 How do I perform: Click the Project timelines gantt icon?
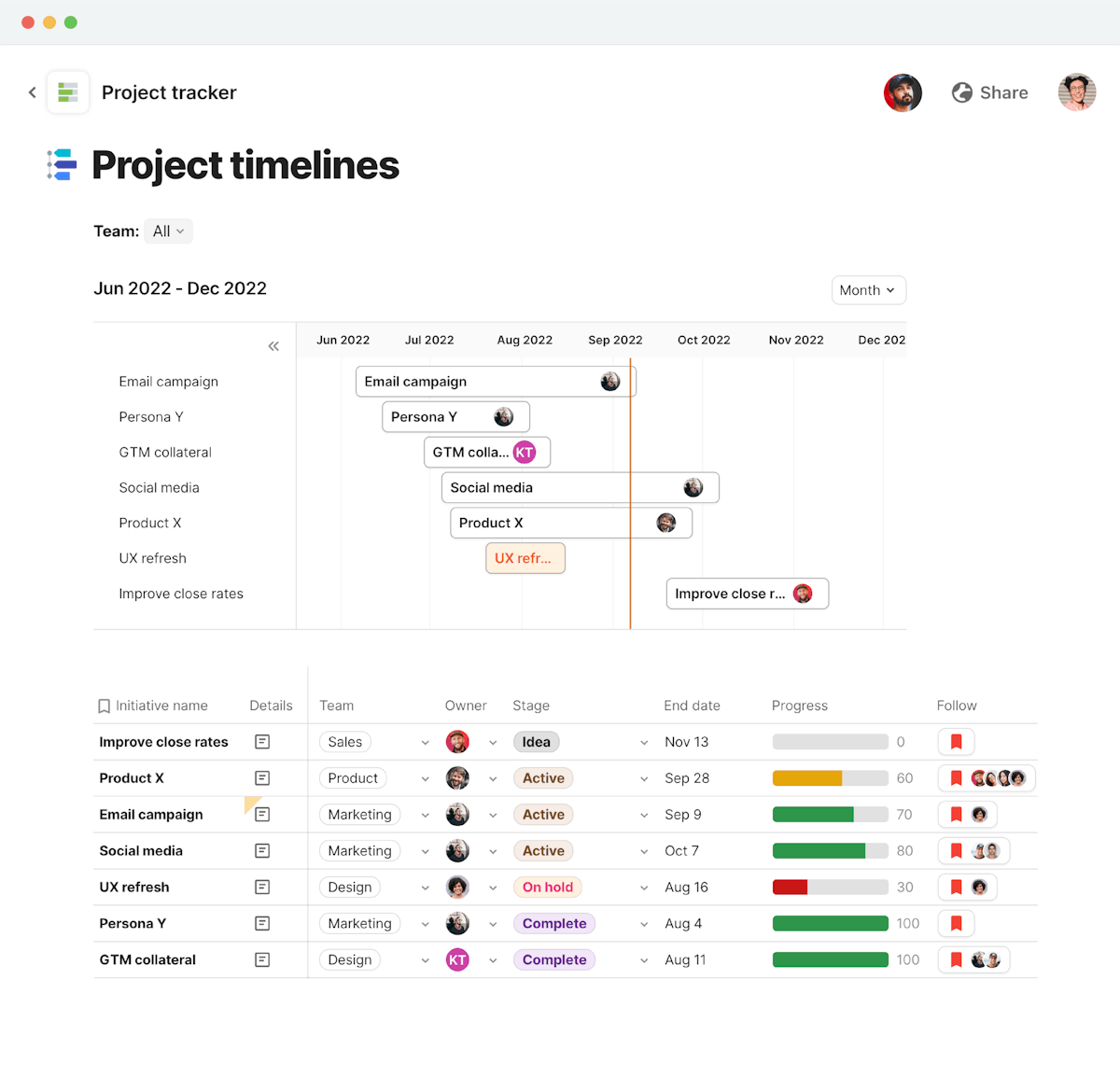[x=63, y=165]
